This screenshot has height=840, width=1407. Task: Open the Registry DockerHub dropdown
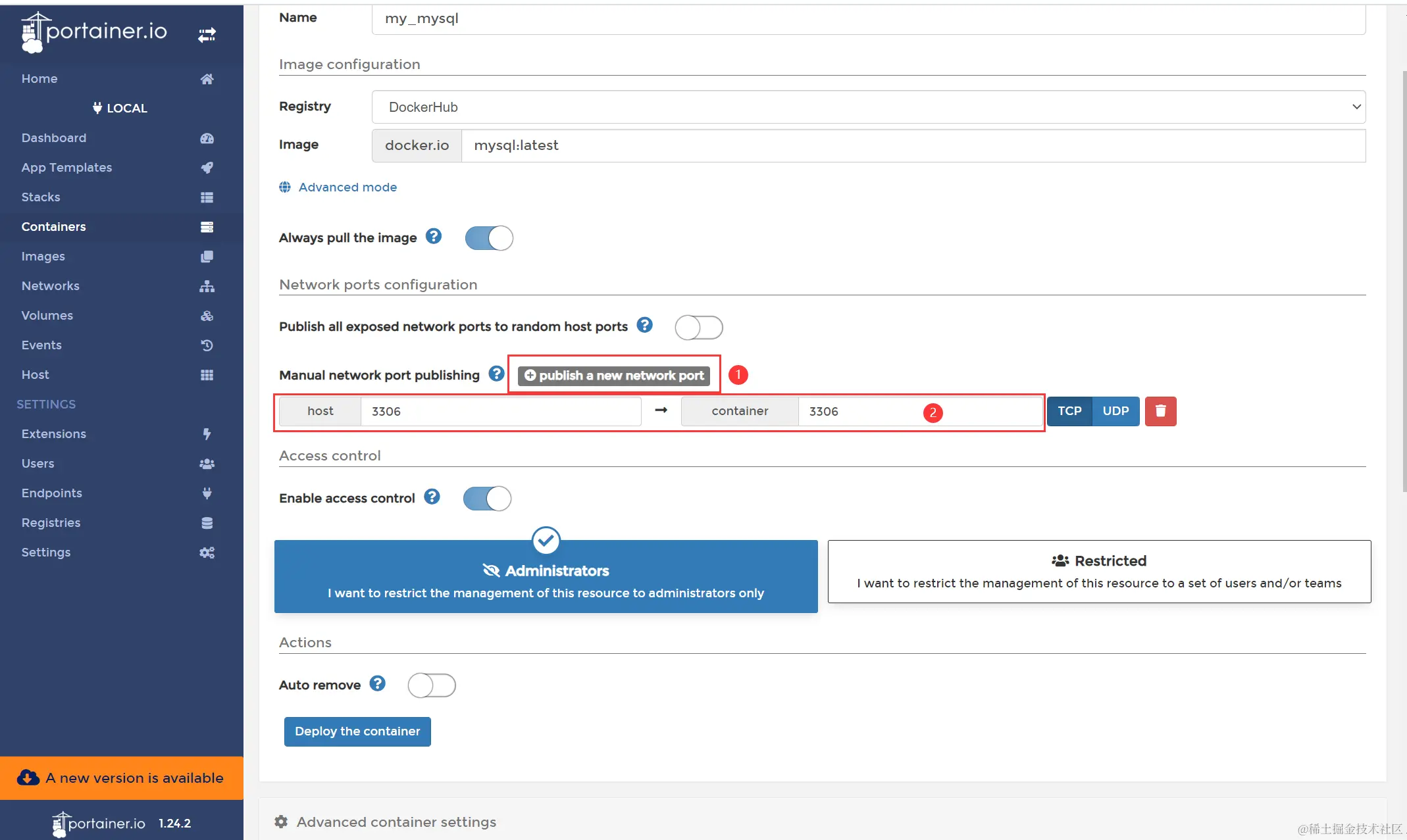868,107
